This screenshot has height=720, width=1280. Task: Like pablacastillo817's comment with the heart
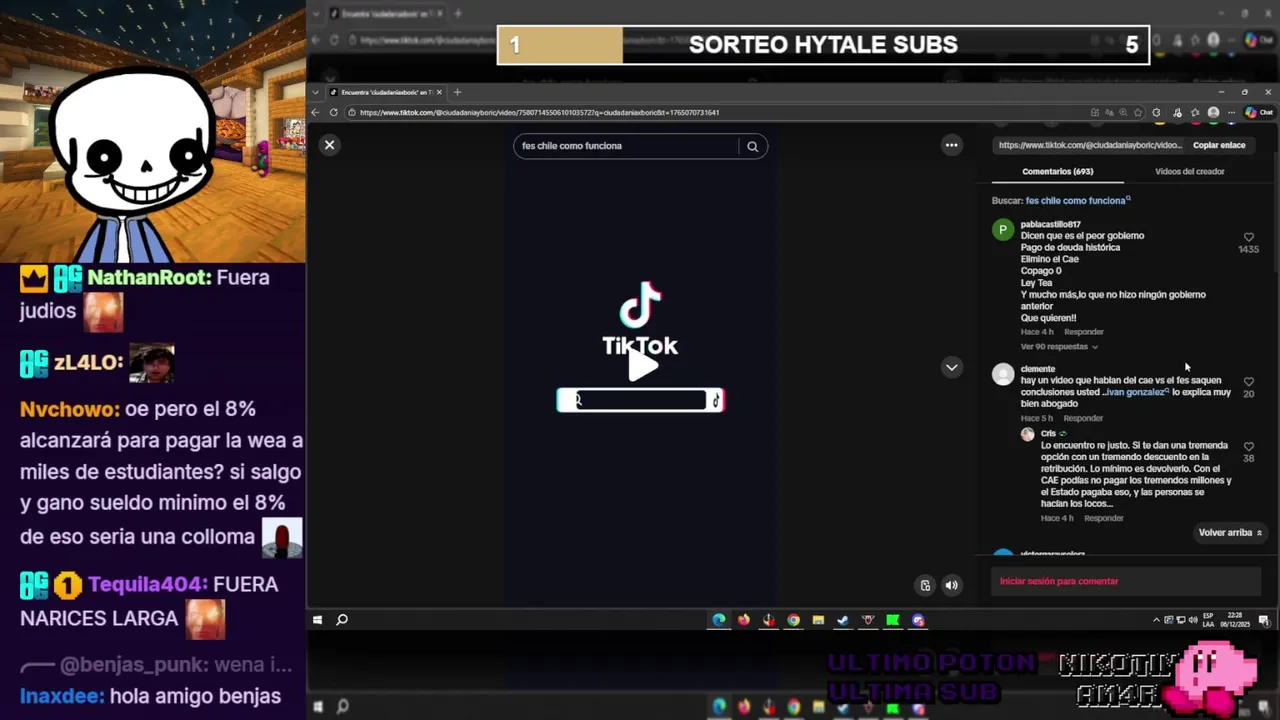[x=1248, y=238]
